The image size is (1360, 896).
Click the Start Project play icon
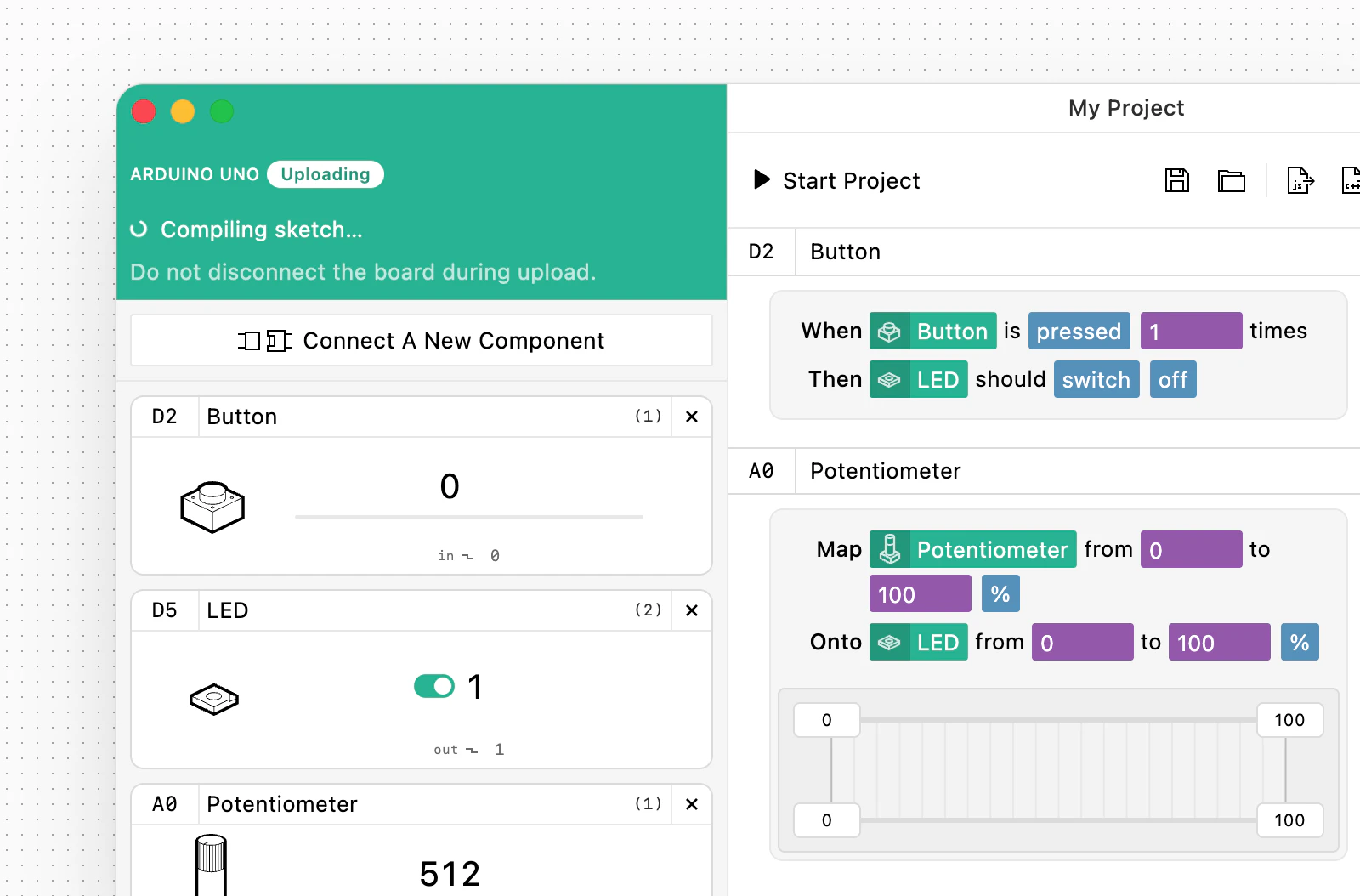point(762,179)
